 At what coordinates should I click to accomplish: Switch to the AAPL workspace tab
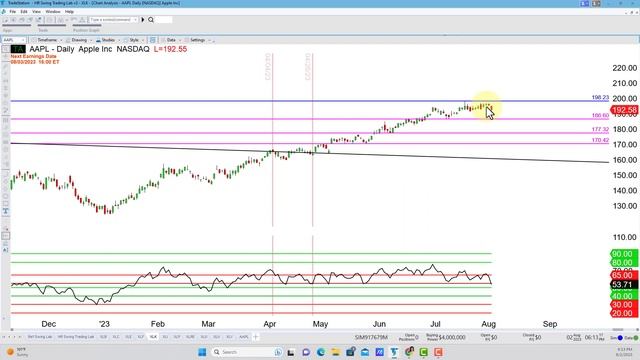(244, 337)
